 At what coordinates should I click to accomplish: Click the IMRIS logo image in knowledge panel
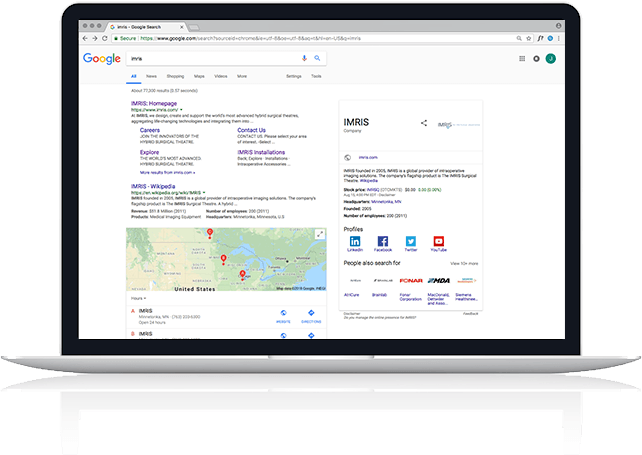coord(459,124)
